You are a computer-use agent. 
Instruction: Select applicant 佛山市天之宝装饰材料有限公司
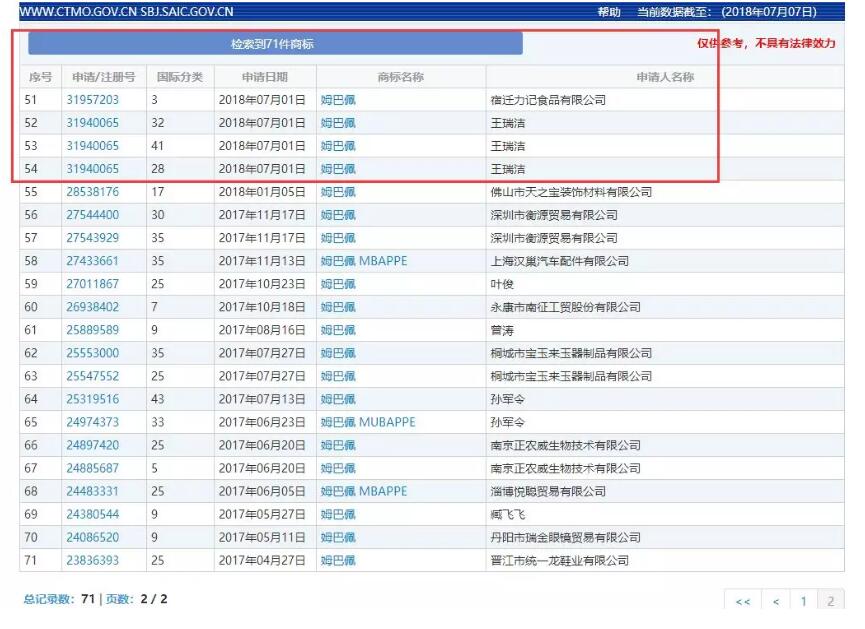tap(572, 192)
